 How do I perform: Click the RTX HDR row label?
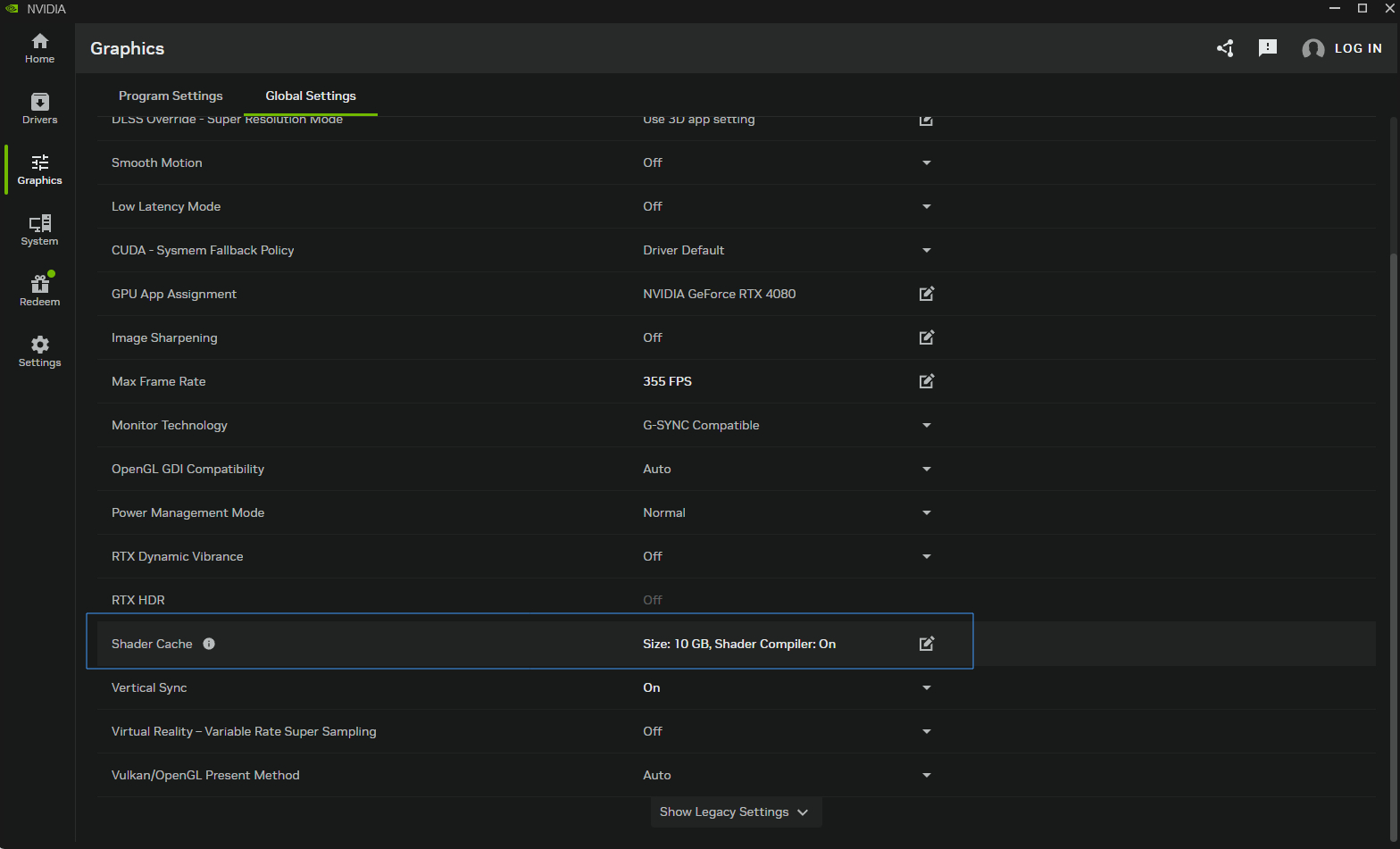pos(138,600)
